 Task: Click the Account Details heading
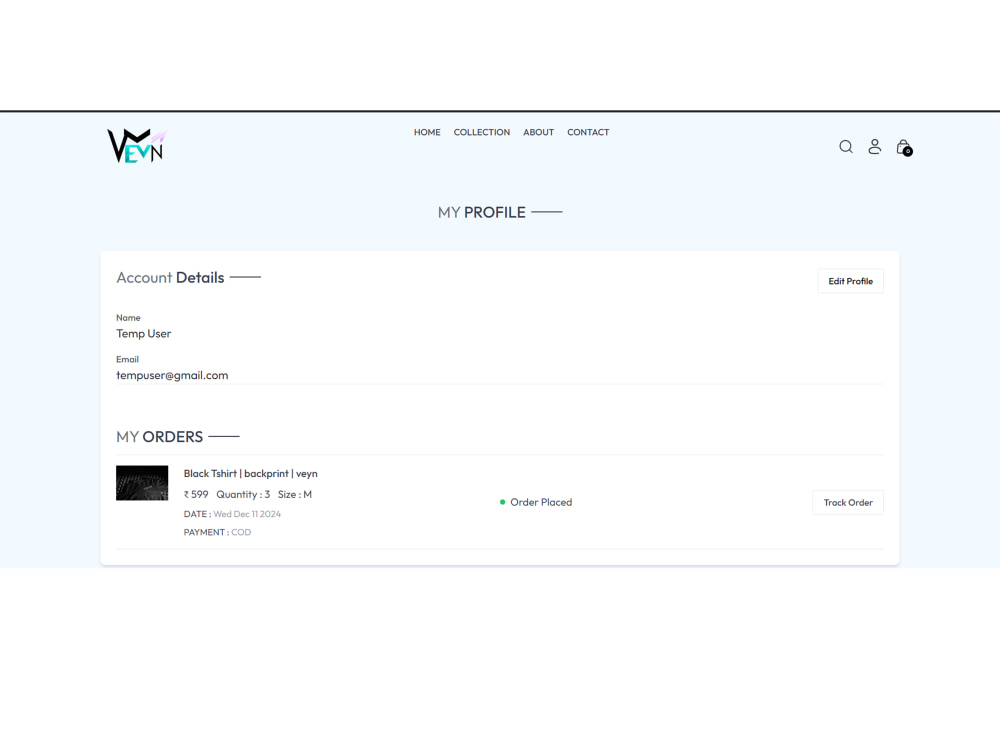[170, 277]
